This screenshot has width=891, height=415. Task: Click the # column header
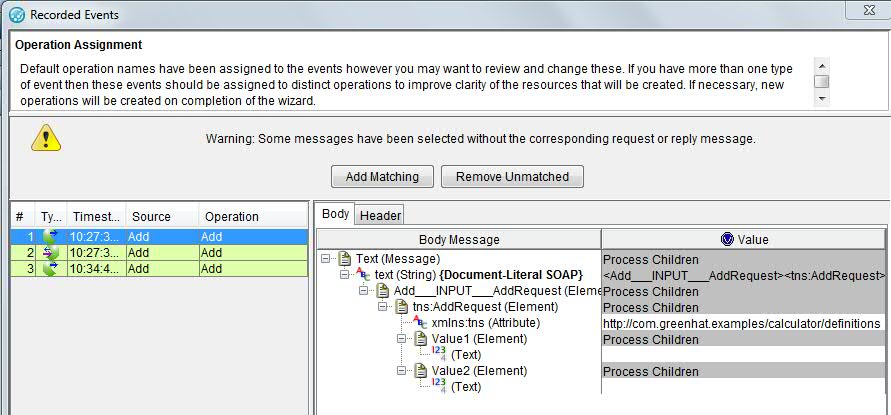tap(23, 217)
